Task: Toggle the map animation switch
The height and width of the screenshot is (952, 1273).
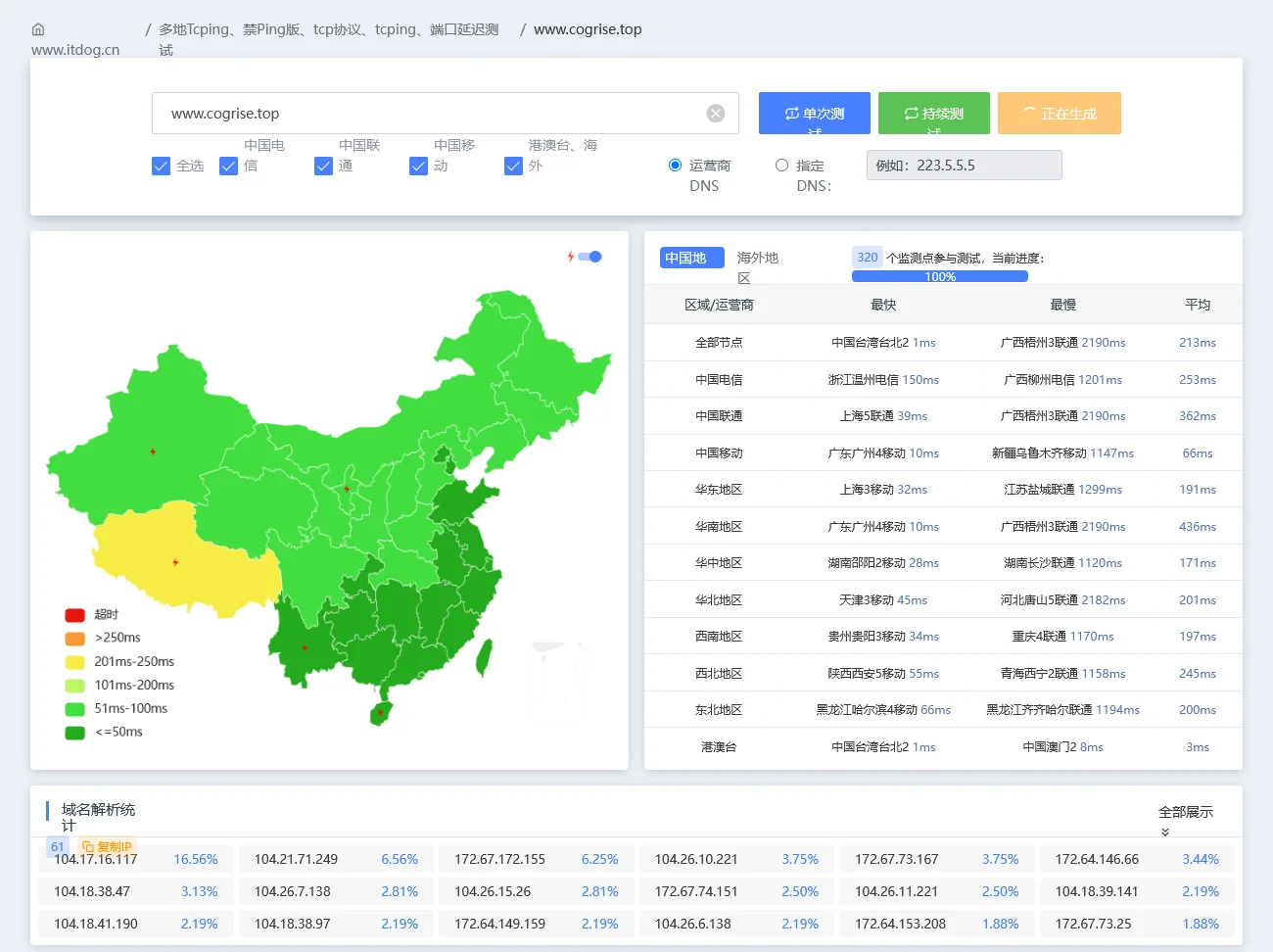Action: (589, 257)
